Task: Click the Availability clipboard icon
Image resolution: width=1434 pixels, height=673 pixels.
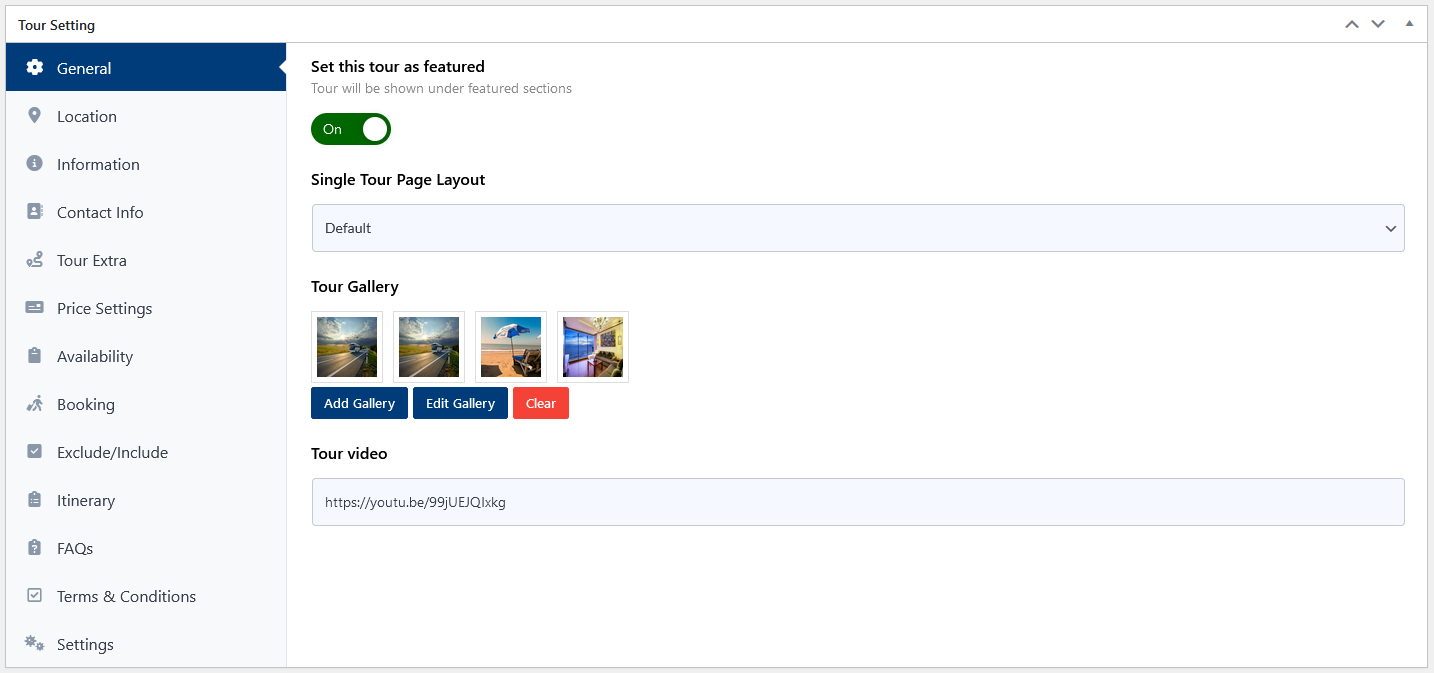Action: click(x=35, y=356)
